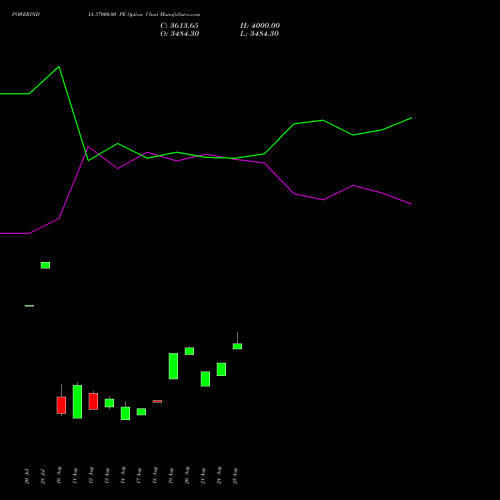
Task: Click the small green candle above 28 Jul
Action: (45, 265)
